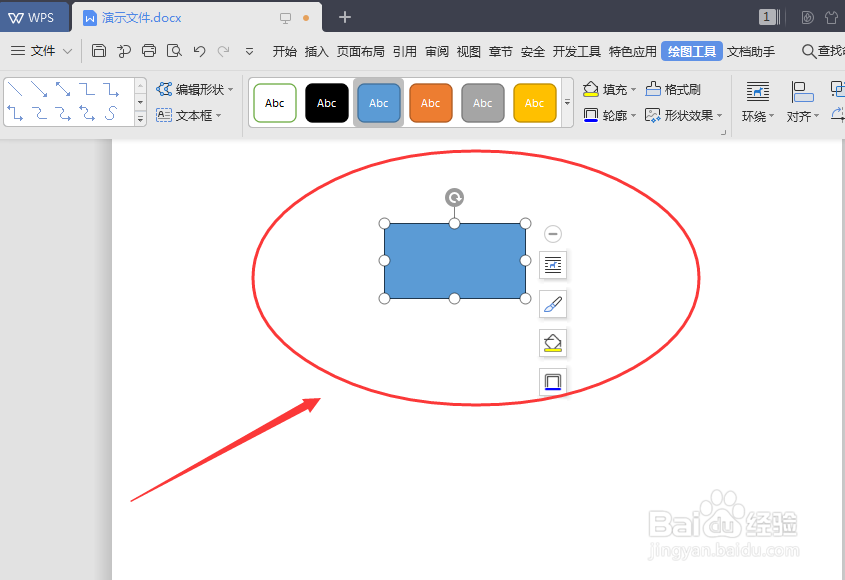Click floating style brush icon
Viewport: 845px width, 580px height.
point(553,304)
